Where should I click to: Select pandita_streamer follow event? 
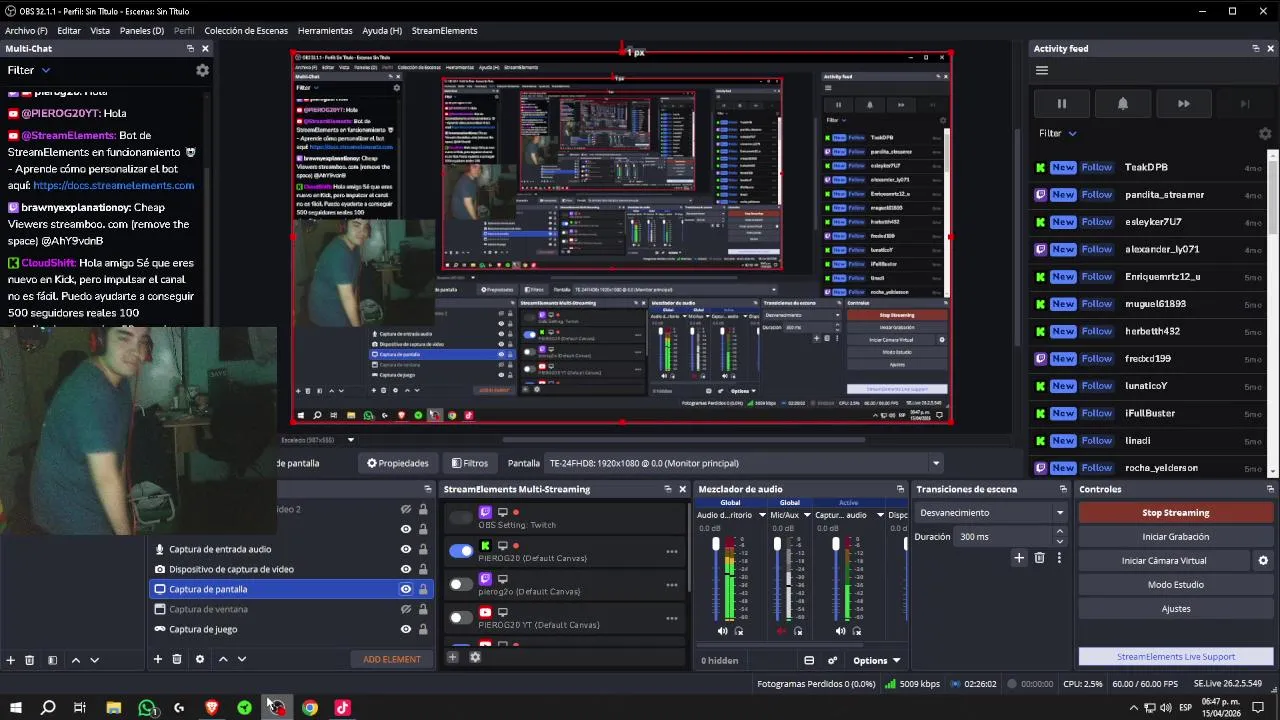pyautogui.click(x=1150, y=195)
